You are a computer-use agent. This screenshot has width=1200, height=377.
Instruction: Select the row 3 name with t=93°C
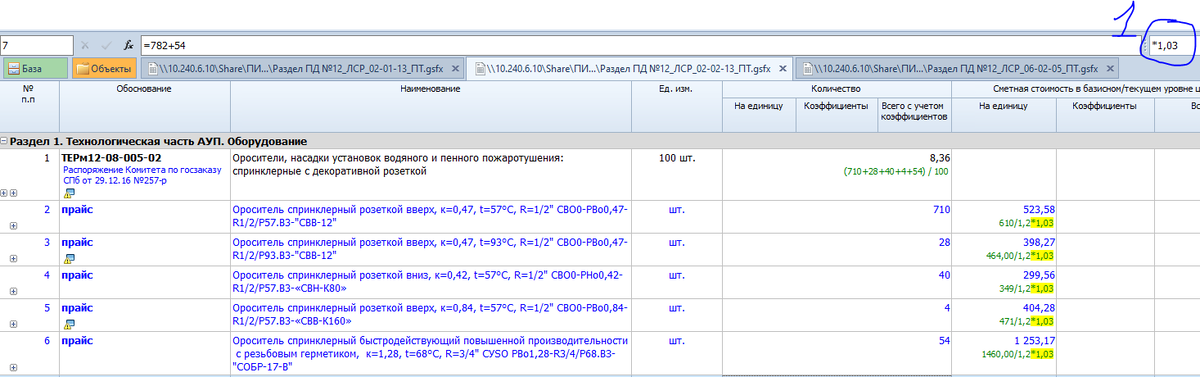[430, 249]
